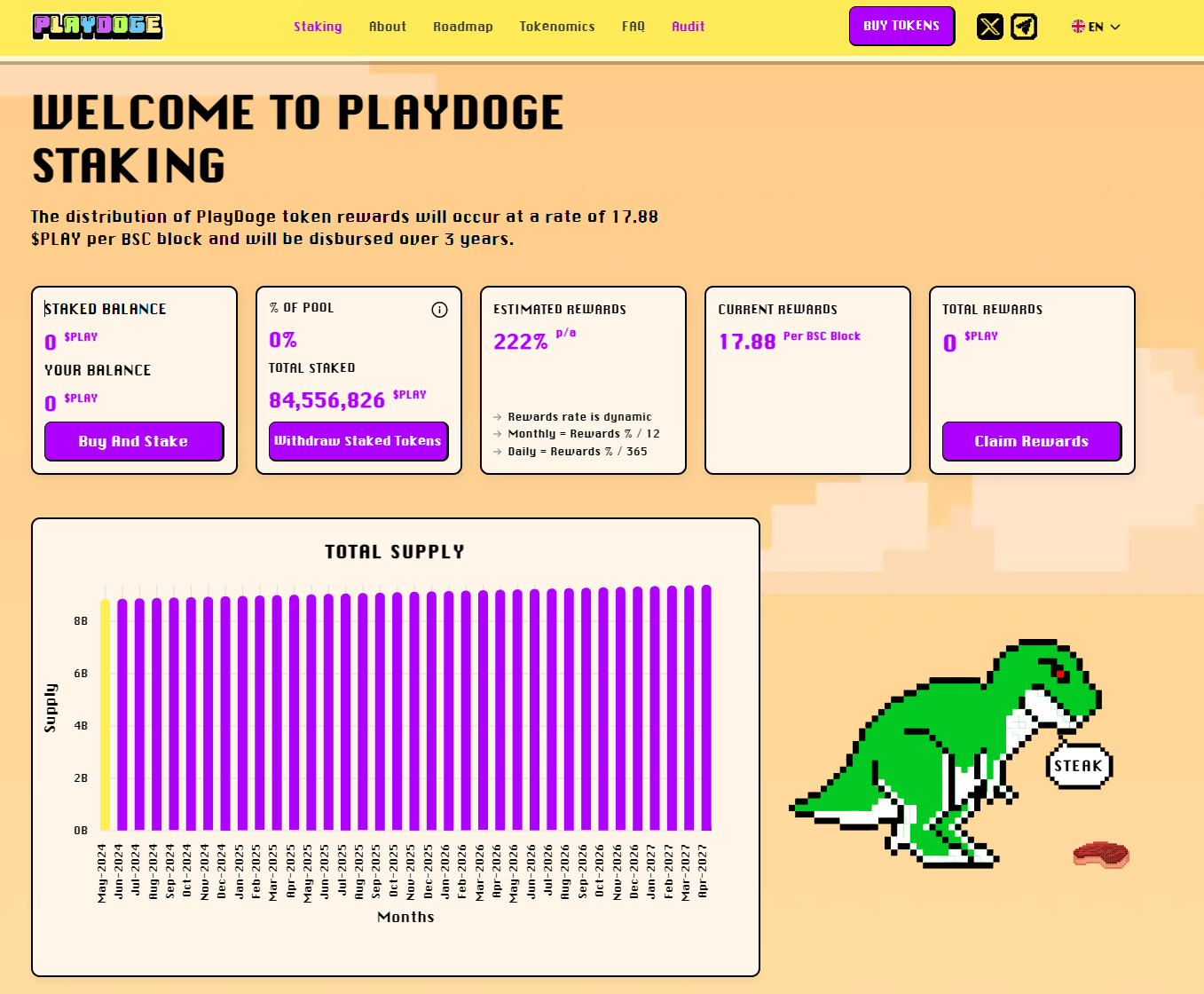Click the Welcome to PlayDoge Staking heading
The width and height of the screenshot is (1204, 994).
pyautogui.click(x=297, y=139)
